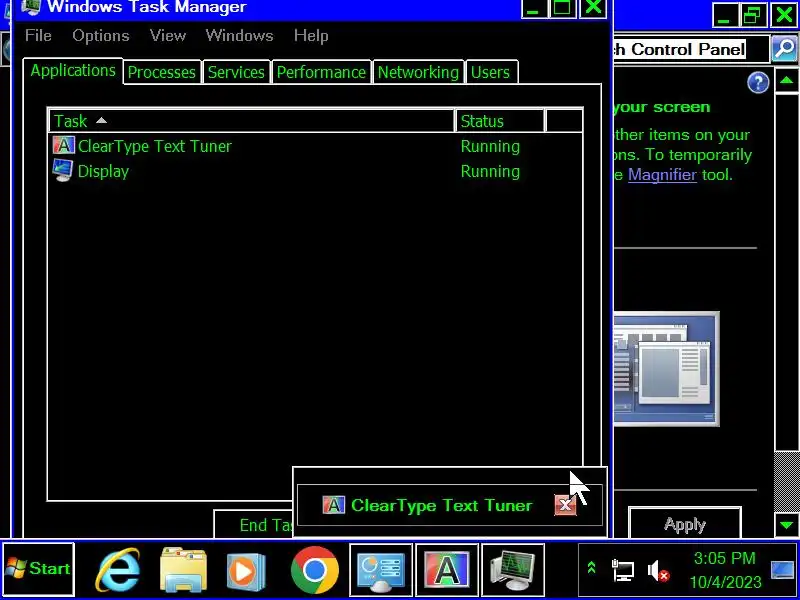Open the Options menu in Task Manager
This screenshot has height=600, width=800.
[101, 36]
